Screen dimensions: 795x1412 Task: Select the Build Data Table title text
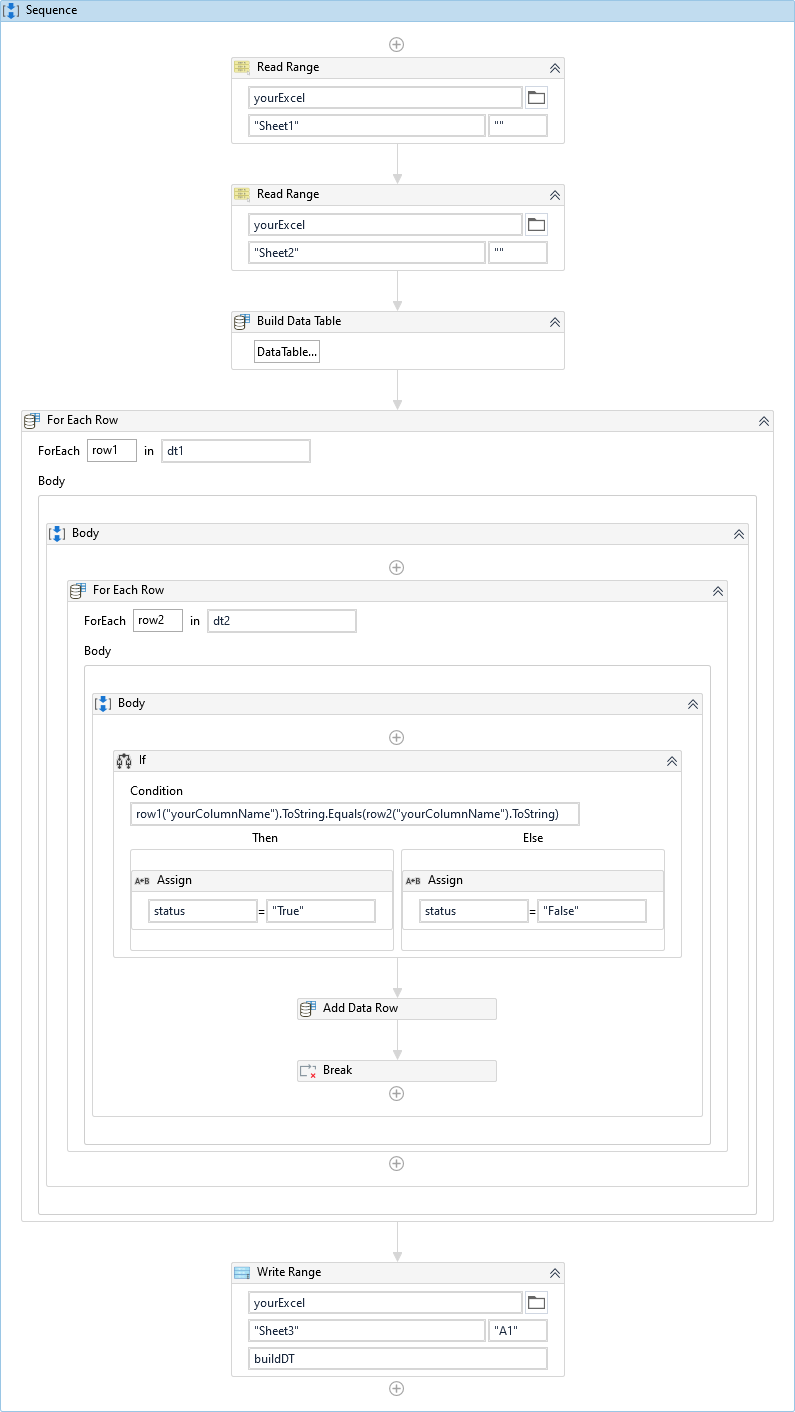tap(299, 322)
